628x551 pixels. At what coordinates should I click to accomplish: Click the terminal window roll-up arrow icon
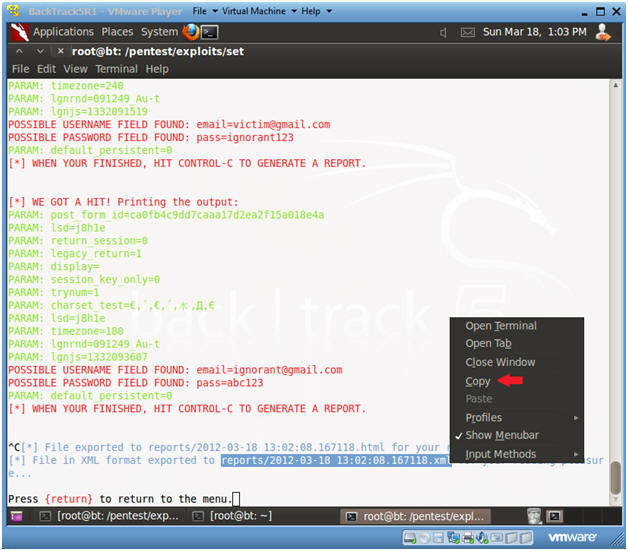pos(19,51)
